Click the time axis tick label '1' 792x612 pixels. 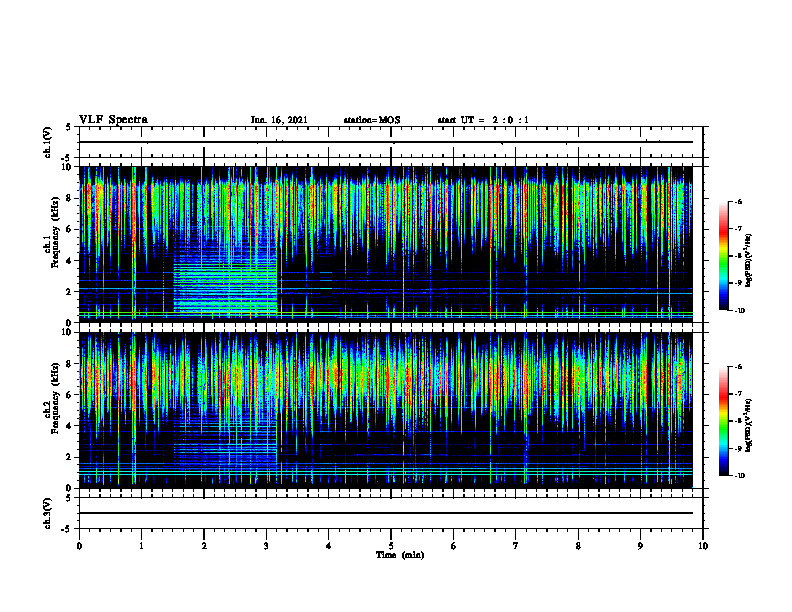(141, 546)
